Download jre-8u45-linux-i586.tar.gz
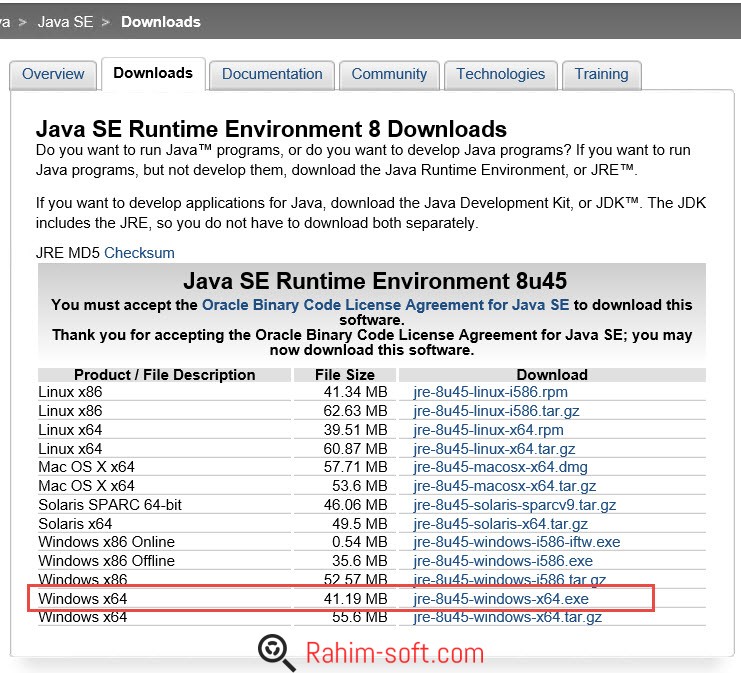Viewport: 741px width, 673px height. click(x=496, y=411)
